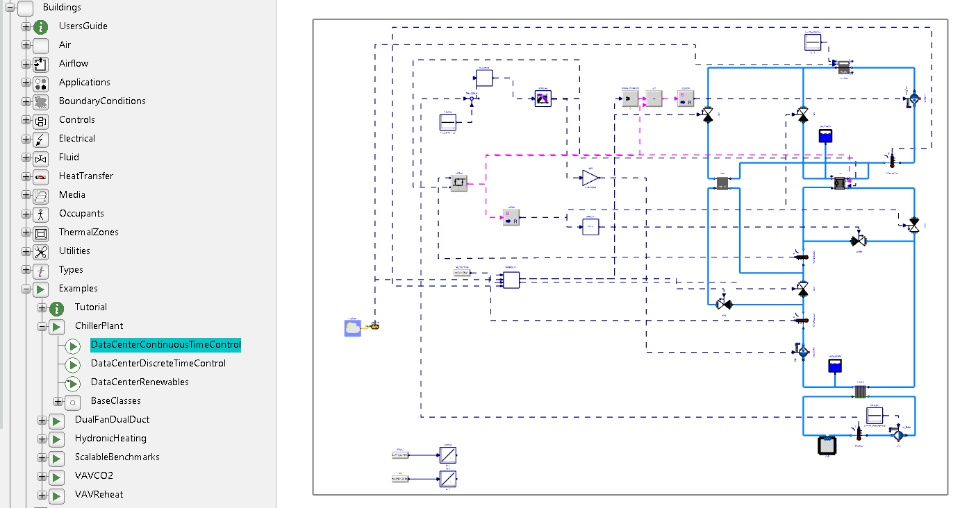Screen dimensions: 960x508
Task: Click the Fluid package icon
Action: (x=40, y=158)
